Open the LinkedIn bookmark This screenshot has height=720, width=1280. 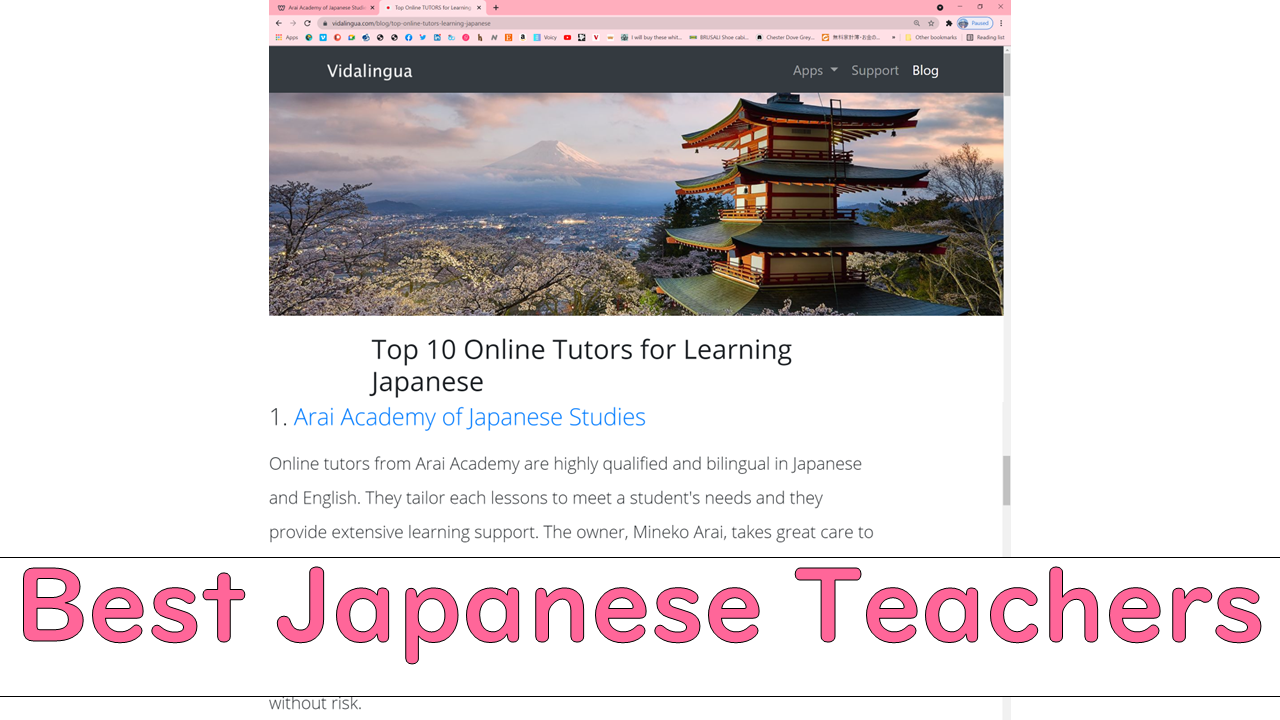437,38
